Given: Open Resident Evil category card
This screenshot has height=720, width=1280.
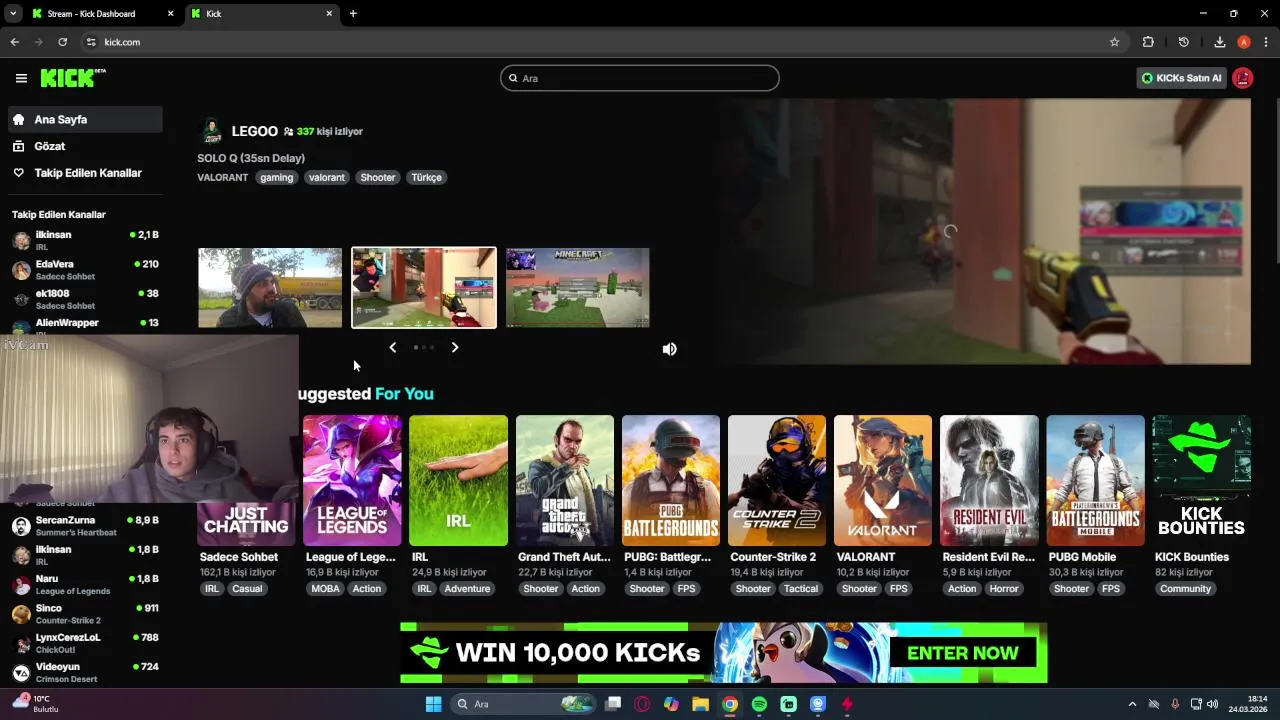Looking at the screenshot, I should [x=989, y=480].
